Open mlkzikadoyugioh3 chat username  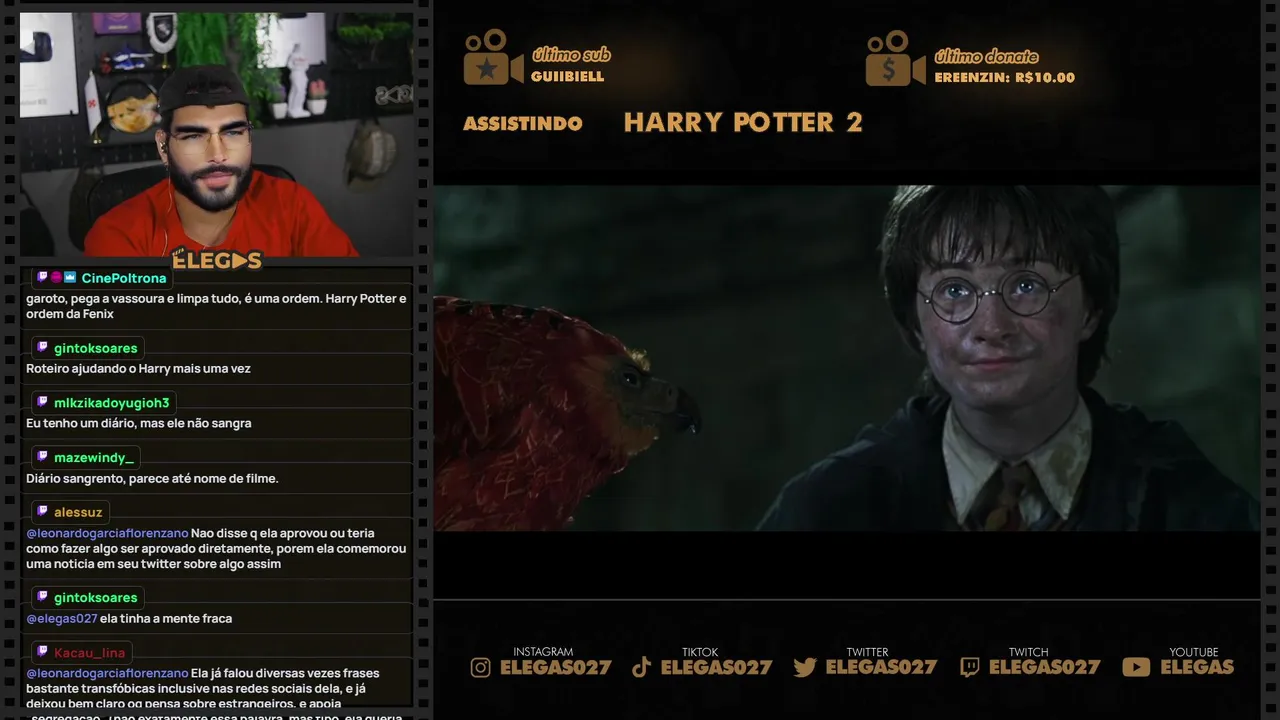(x=112, y=403)
